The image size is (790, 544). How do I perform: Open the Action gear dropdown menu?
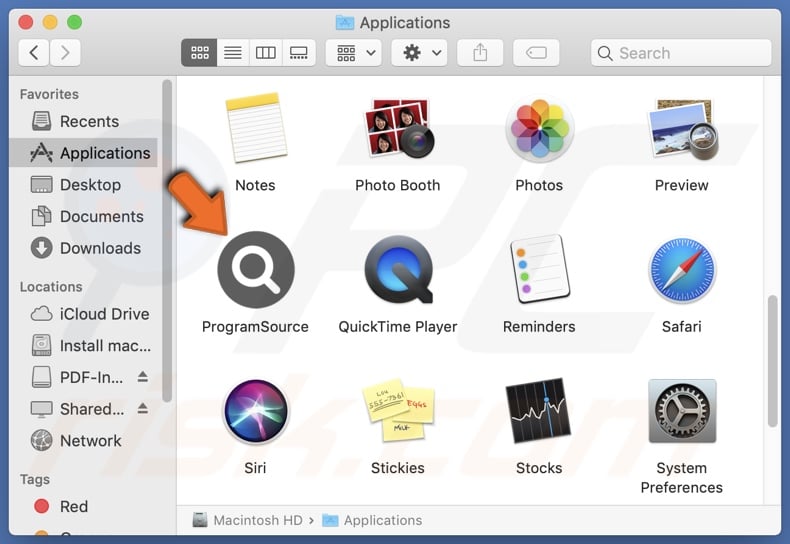[420, 52]
